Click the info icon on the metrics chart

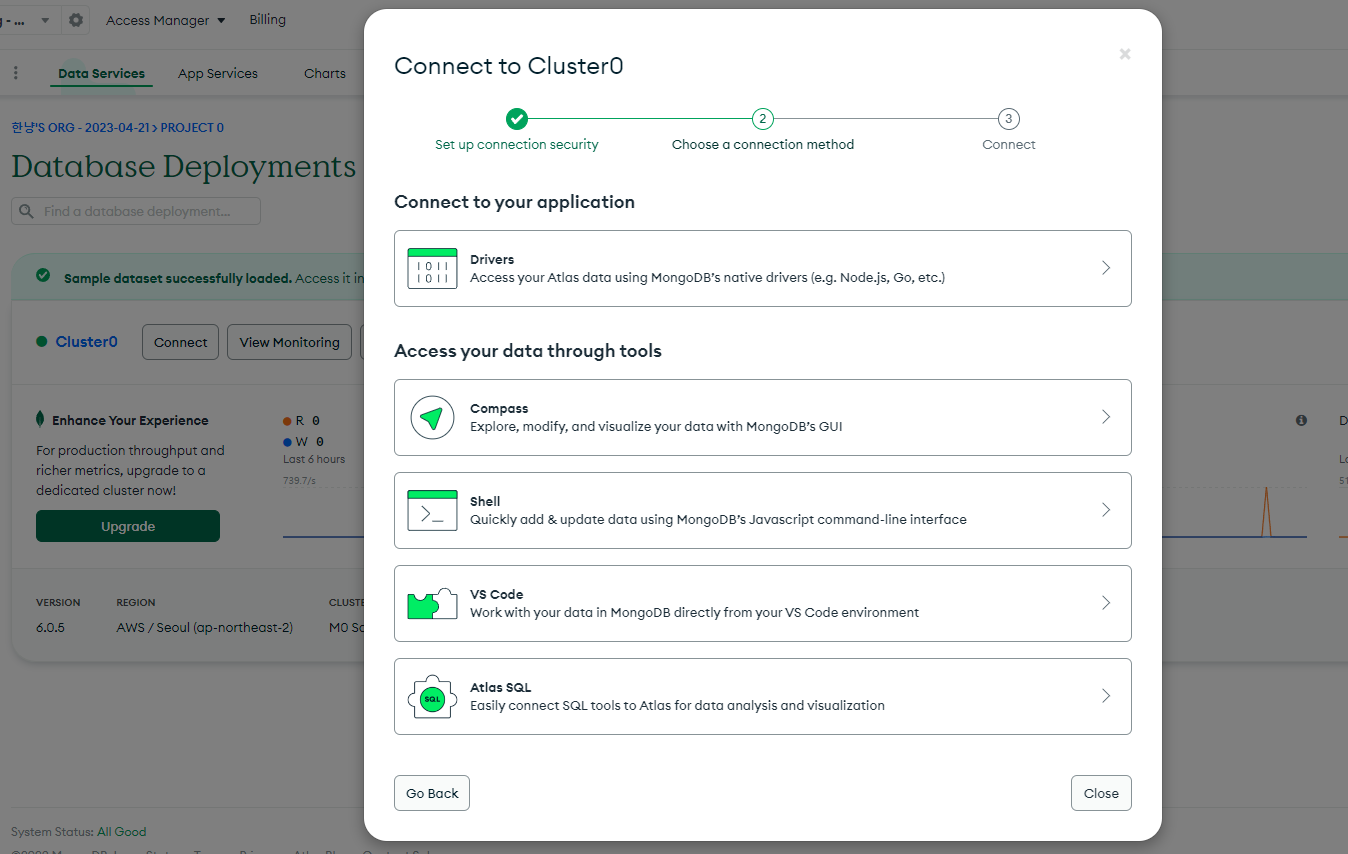pos(1301,420)
